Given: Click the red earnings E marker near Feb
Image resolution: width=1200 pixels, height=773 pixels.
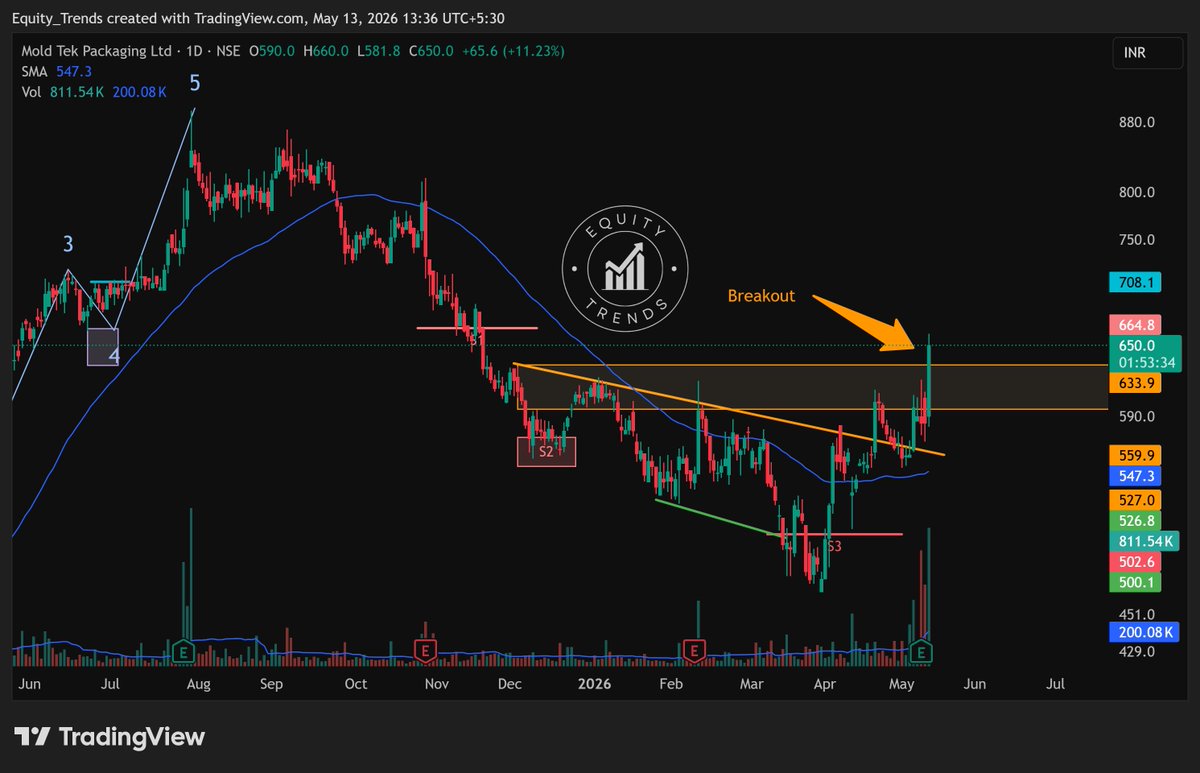Looking at the screenshot, I should [x=694, y=651].
